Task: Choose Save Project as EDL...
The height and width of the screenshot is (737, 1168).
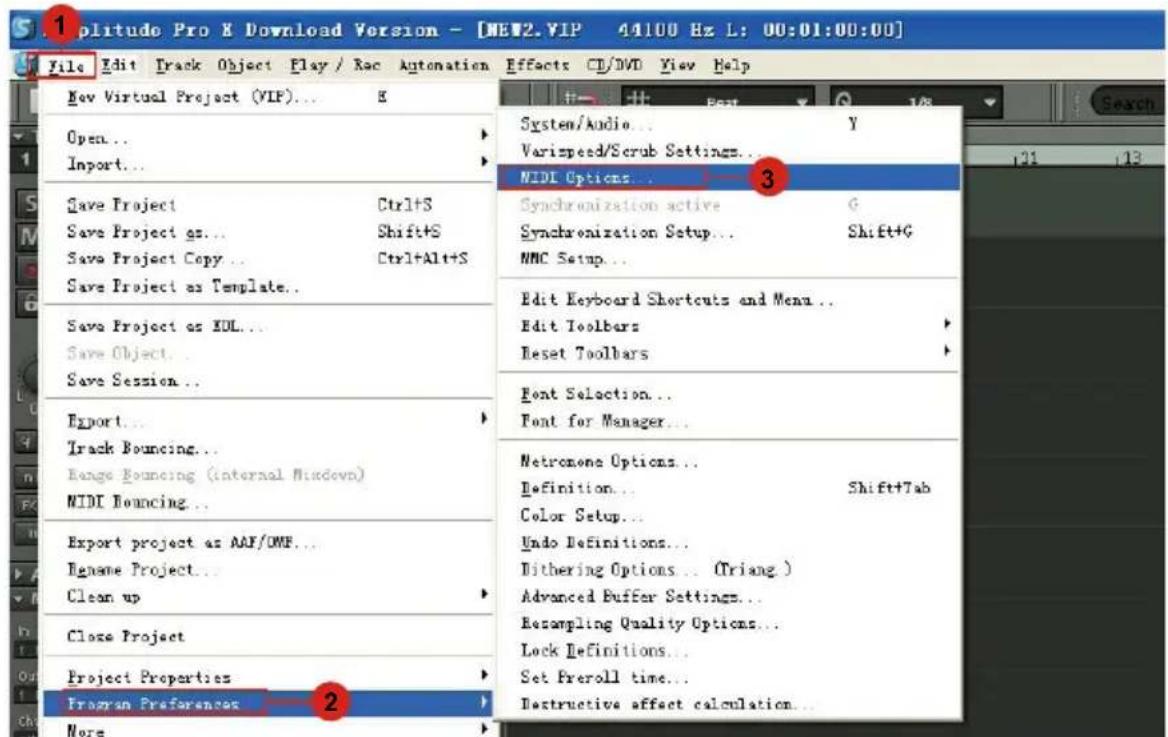Action: 268,326
